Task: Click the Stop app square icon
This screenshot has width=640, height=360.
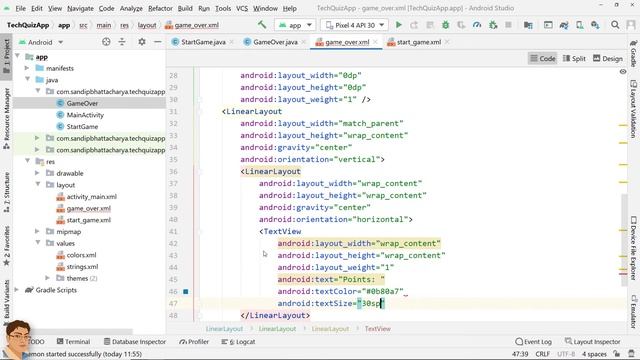Action: coord(508,25)
